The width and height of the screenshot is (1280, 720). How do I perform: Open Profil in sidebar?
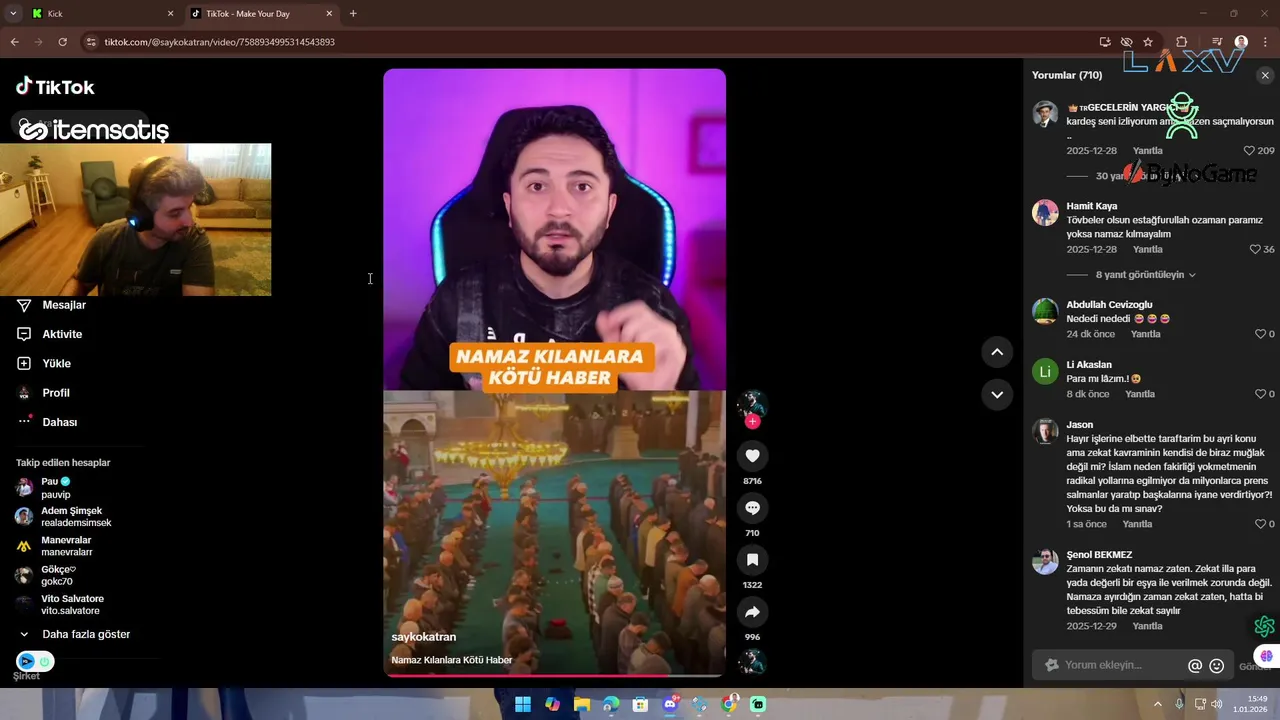click(56, 393)
